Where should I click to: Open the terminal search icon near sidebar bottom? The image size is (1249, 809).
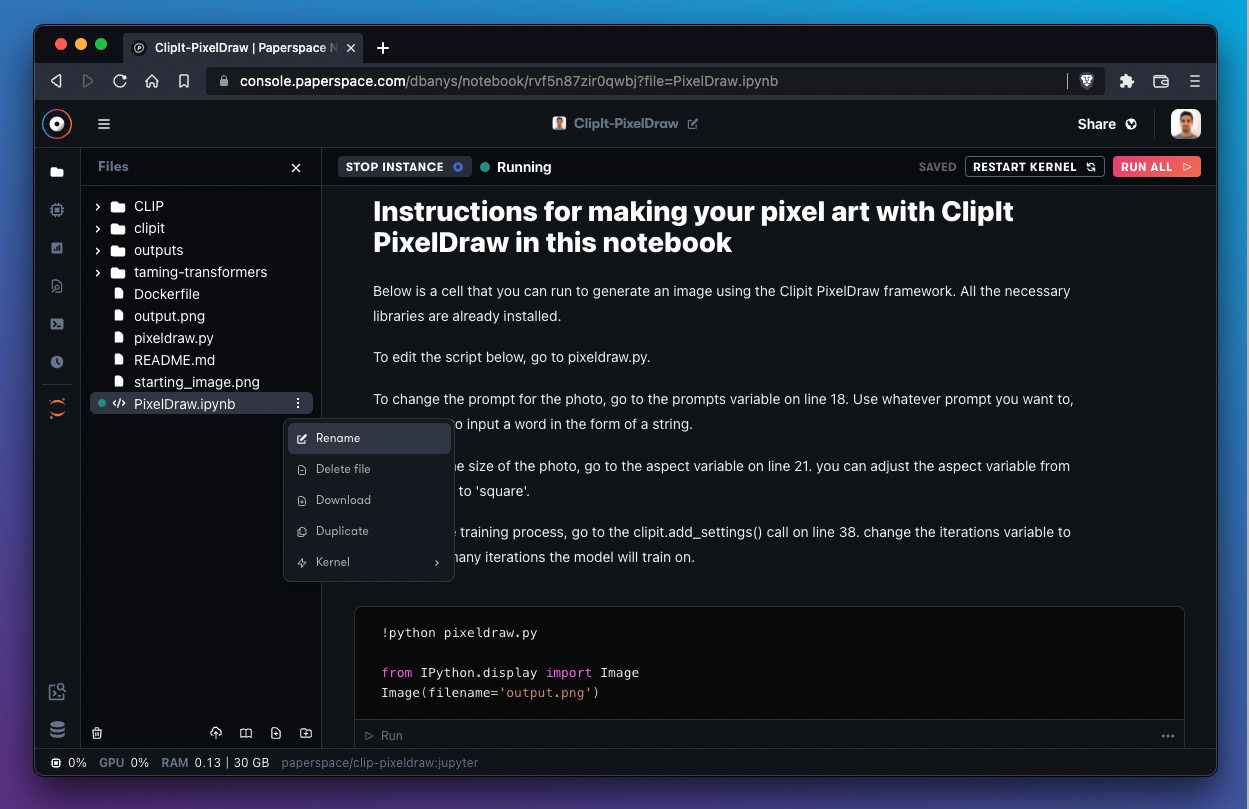coord(57,691)
